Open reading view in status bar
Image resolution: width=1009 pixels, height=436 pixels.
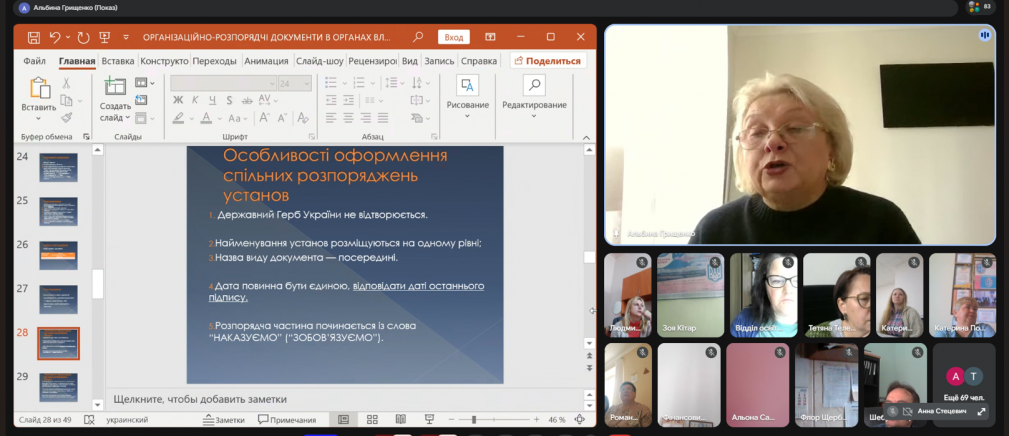click(x=398, y=420)
